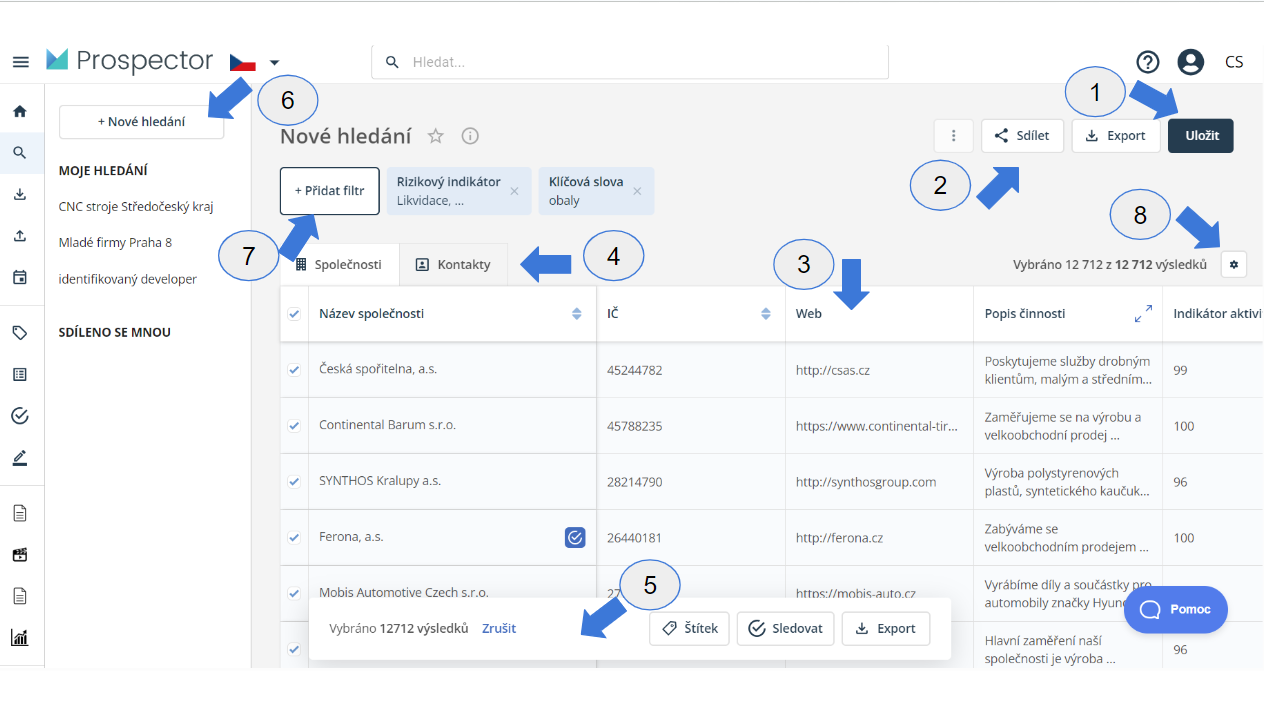Image resolution: width=1264 pixels, height=712 pixels.
Task: Open the three-dot more options menu
Action: [954, 136]
